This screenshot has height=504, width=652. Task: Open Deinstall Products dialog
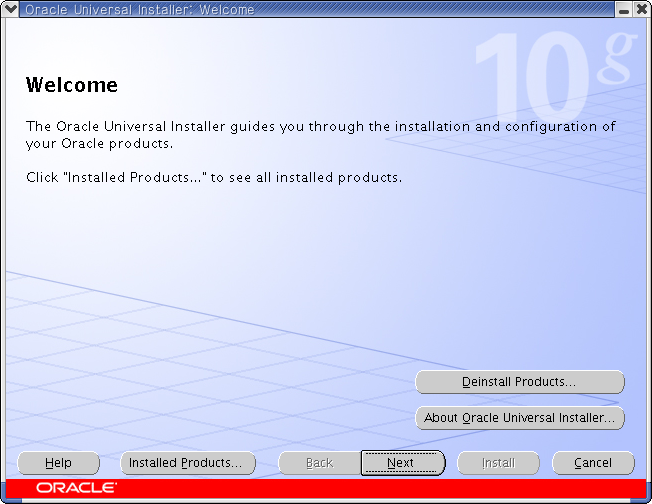click(520, 382)
